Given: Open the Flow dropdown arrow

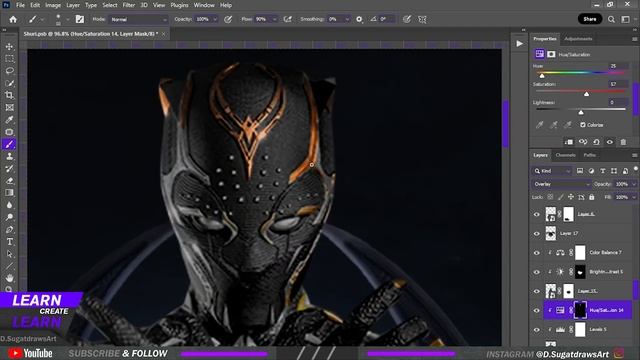Looking at the screenshot, I should (274, 19).
